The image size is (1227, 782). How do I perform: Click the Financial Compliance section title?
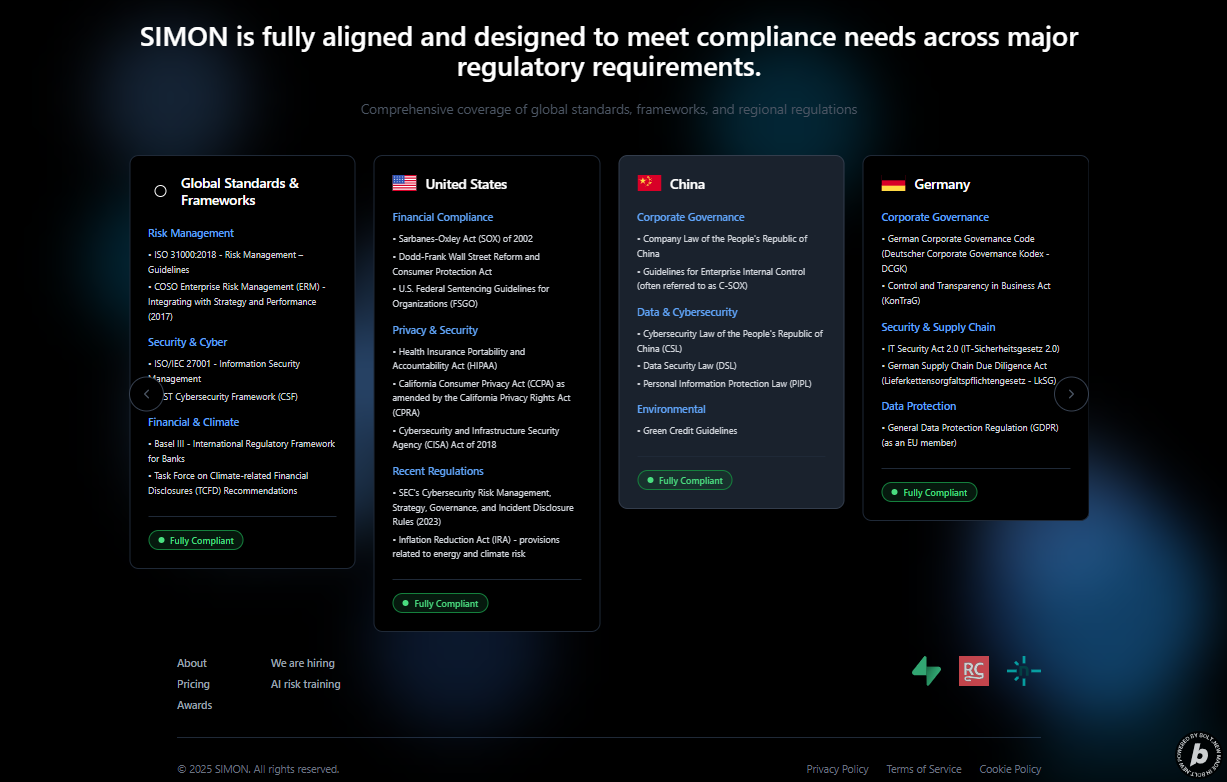[x=443, y=217]
